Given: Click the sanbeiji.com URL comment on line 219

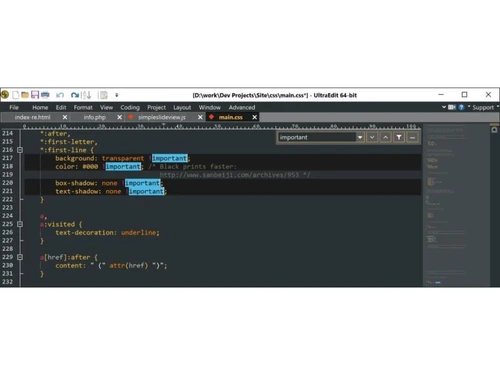Looking at the screenshot, I should click(x=235, y=175).
